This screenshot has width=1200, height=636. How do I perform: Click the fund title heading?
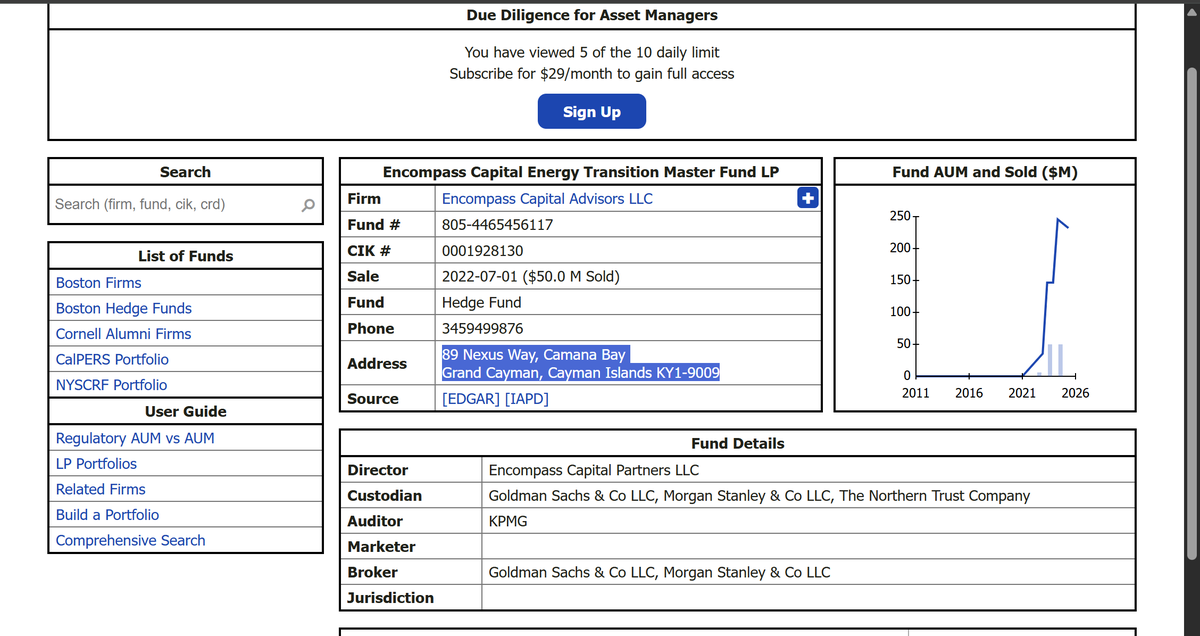coord(581,172)
